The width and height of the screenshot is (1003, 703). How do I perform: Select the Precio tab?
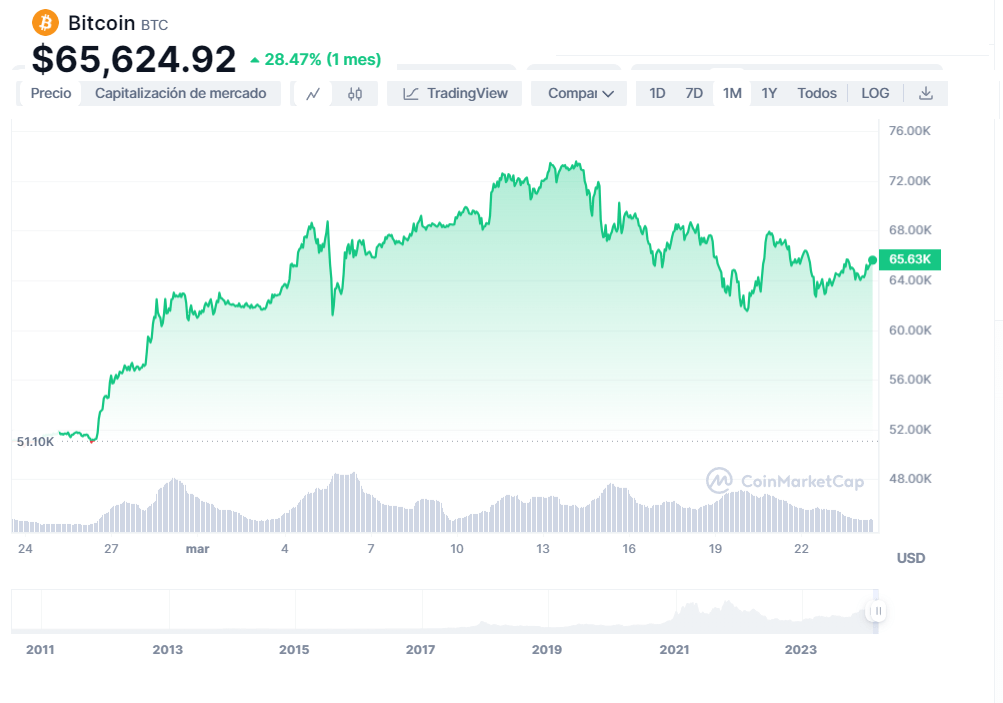click(x=51, y=93)
